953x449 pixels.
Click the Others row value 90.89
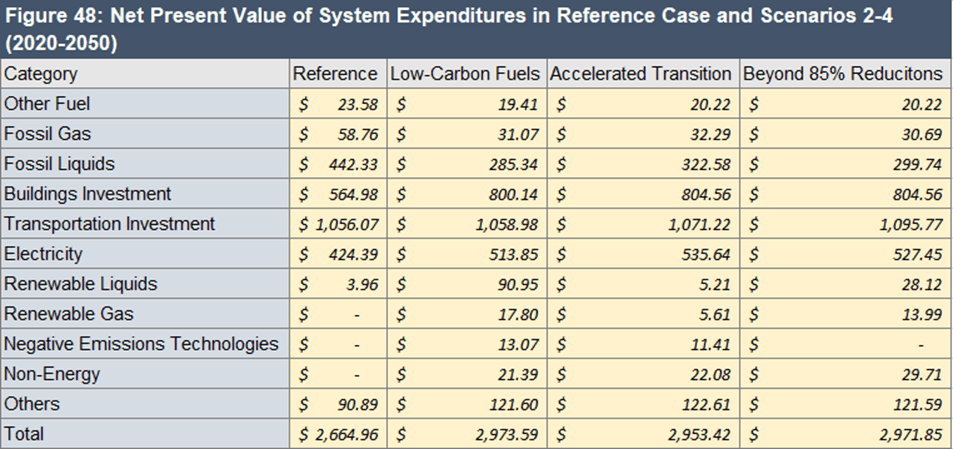coord(357,405)
